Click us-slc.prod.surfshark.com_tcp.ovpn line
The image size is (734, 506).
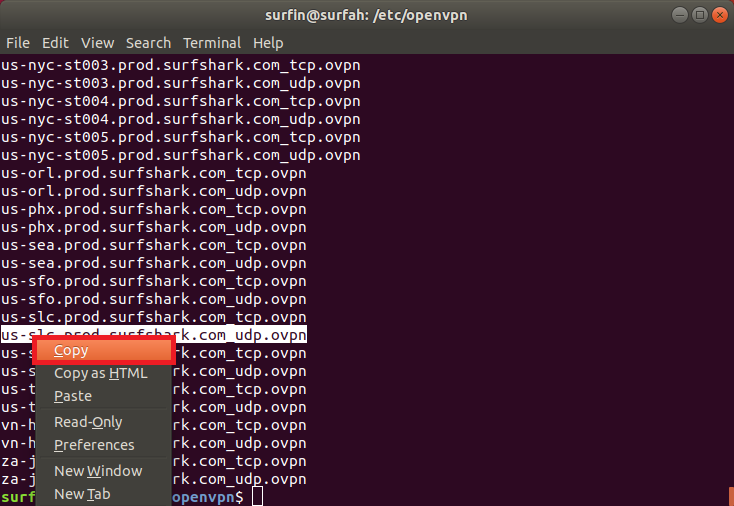(154, 317)
